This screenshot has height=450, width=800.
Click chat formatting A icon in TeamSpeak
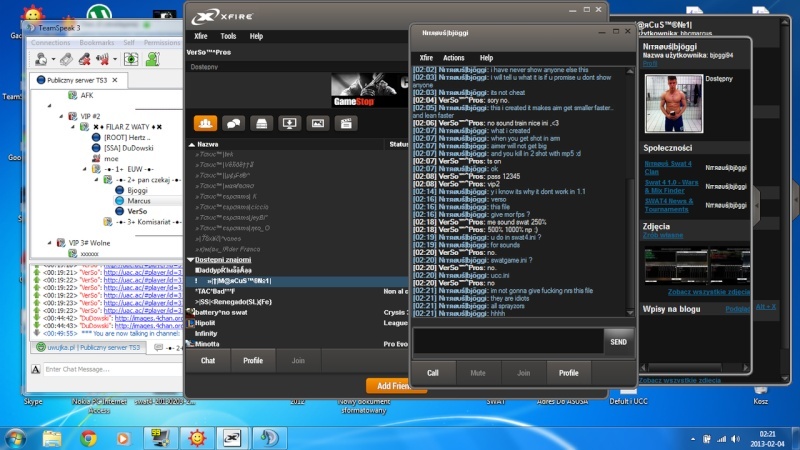point(36,369)
